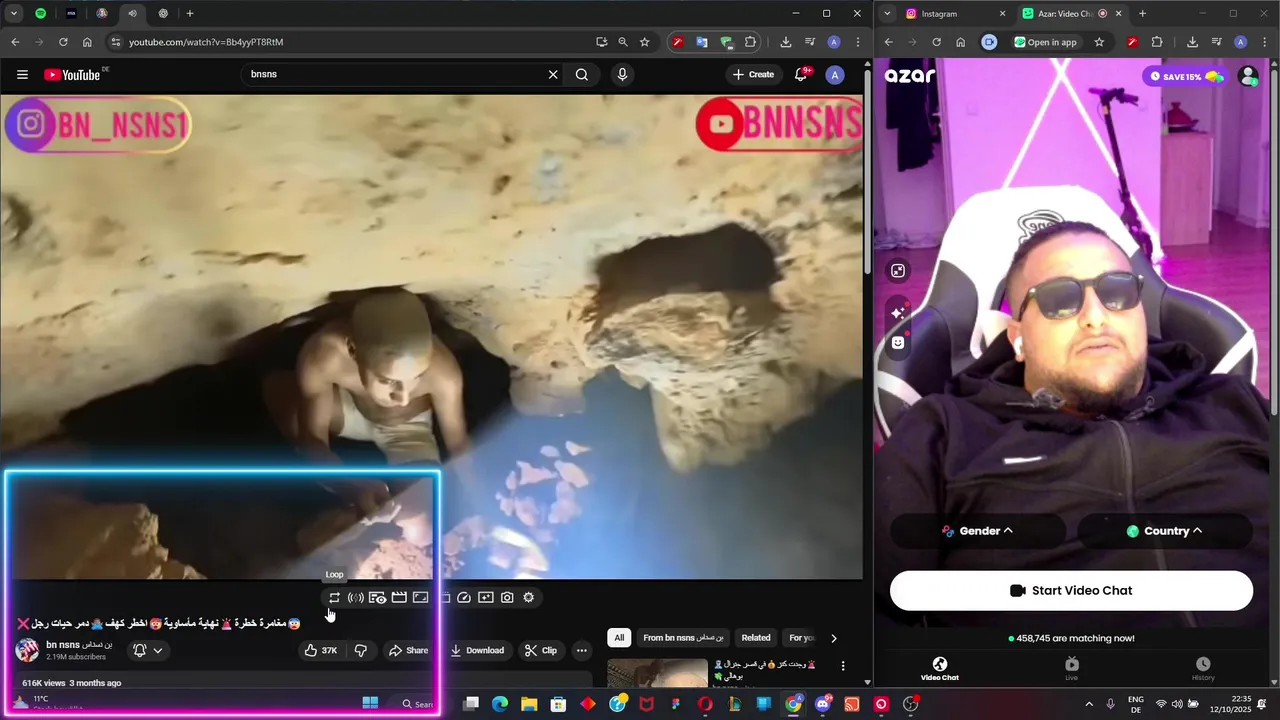Open Discord from the taskbar
Viewport: 1280px width, 720px height.
tap(823, 704)
